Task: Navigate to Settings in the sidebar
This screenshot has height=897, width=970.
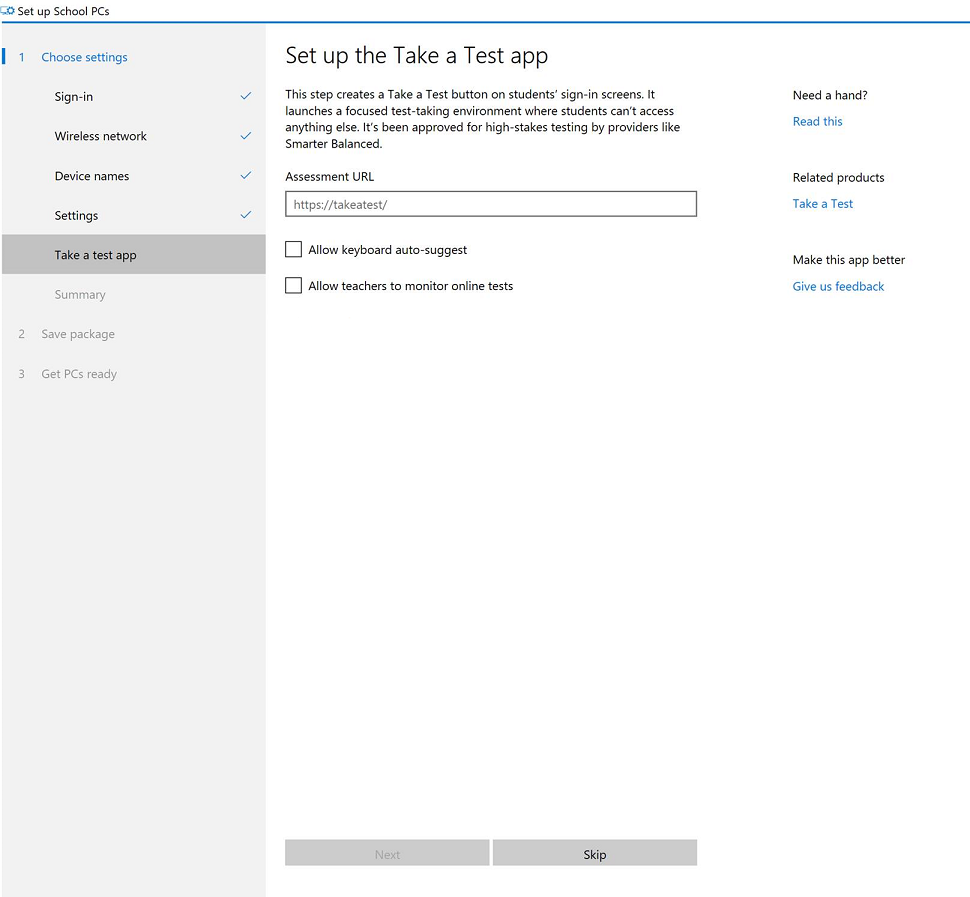Action: pos(77,216)
